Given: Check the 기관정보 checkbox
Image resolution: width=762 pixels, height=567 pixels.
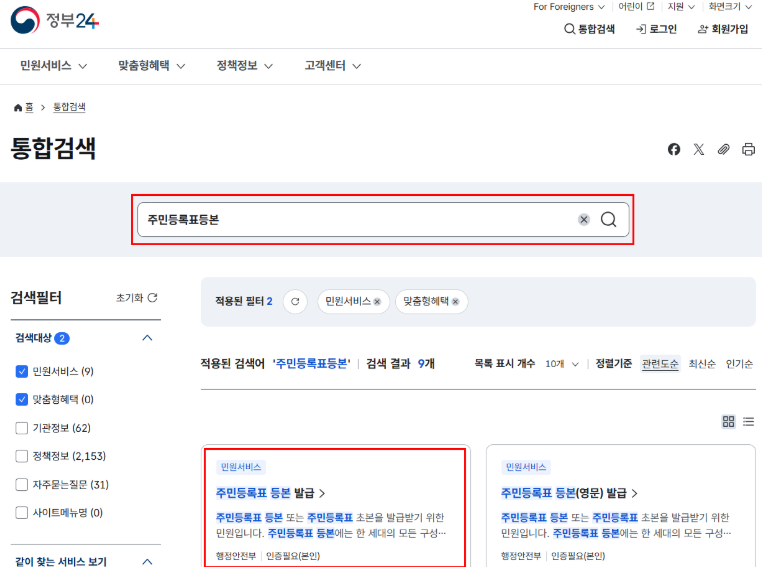Looking at the screenshot, I should pos(22,428).
